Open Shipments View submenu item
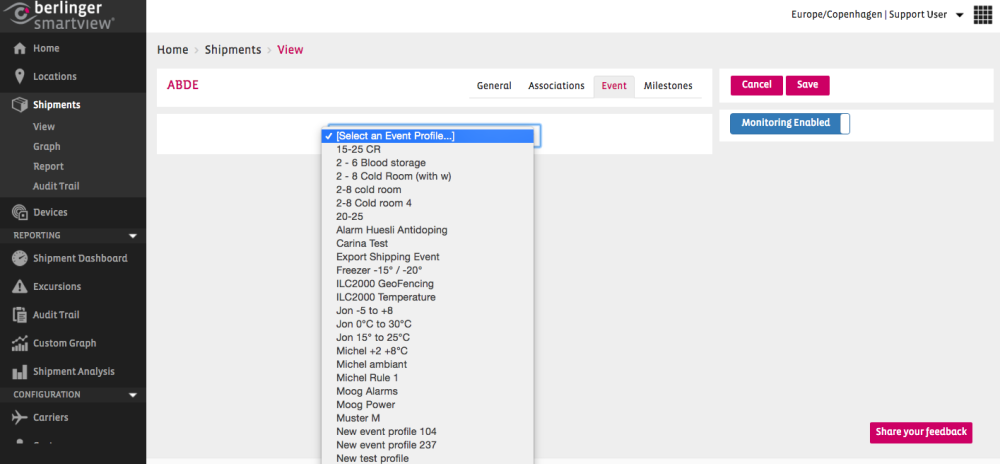Viewport: 1000px width, 464px height. pos(44,127)
